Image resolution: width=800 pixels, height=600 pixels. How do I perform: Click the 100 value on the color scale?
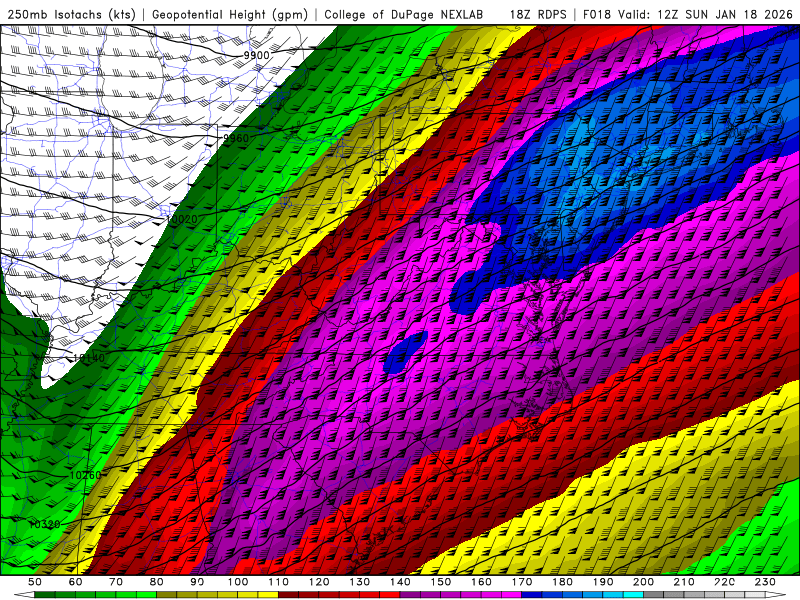click(238, 582)
